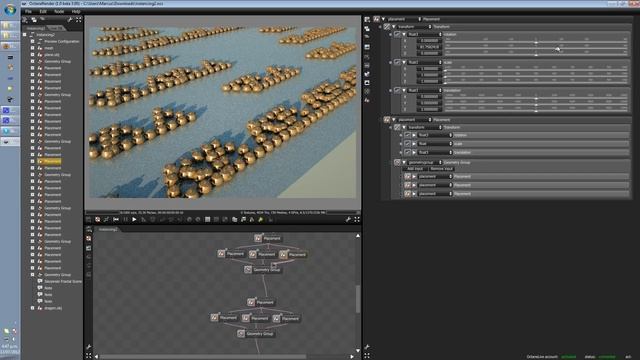Click the scale Y value field

pos(429,75)
